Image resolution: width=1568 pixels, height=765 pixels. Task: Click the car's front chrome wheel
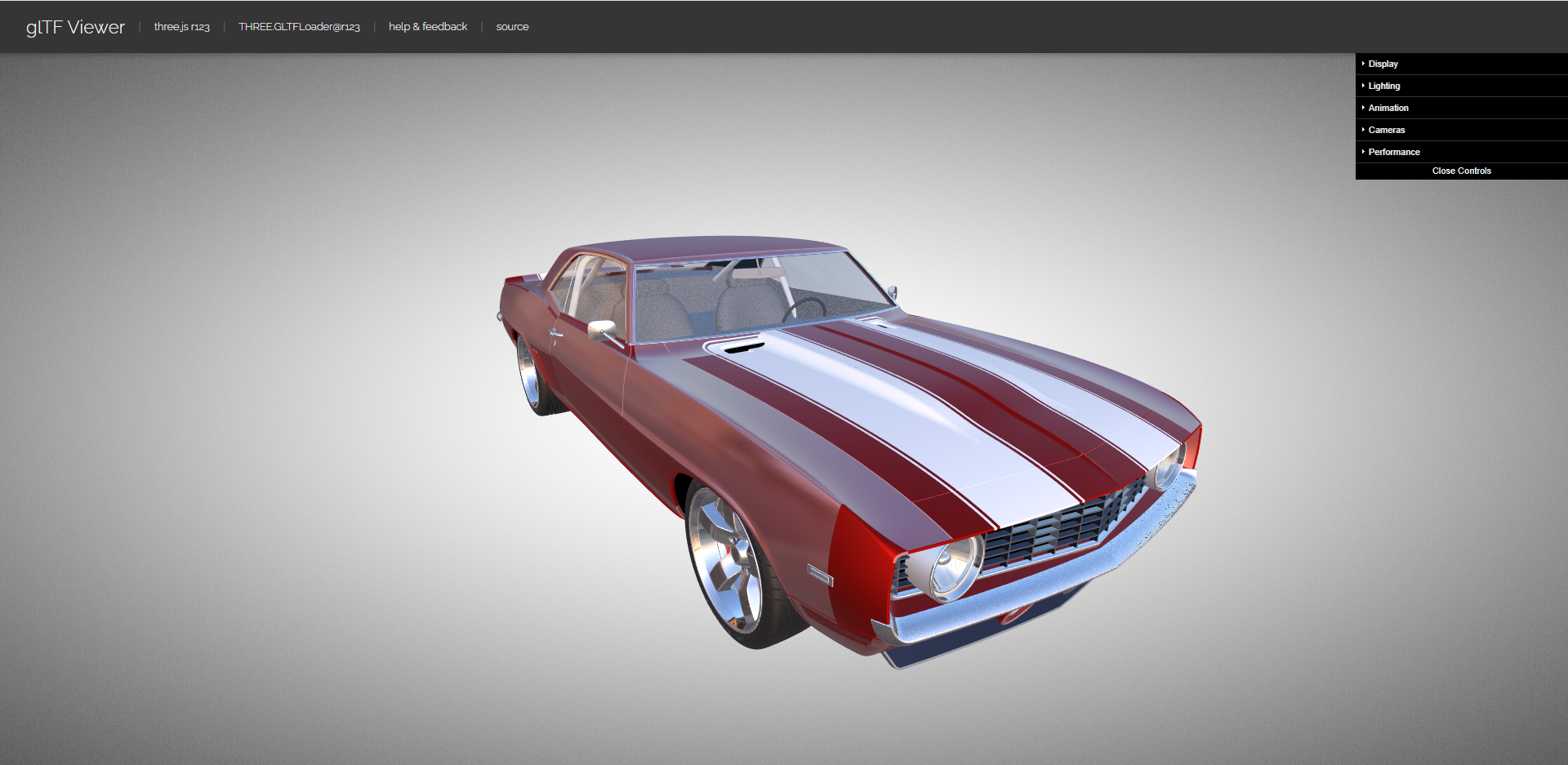coord(725,562)
